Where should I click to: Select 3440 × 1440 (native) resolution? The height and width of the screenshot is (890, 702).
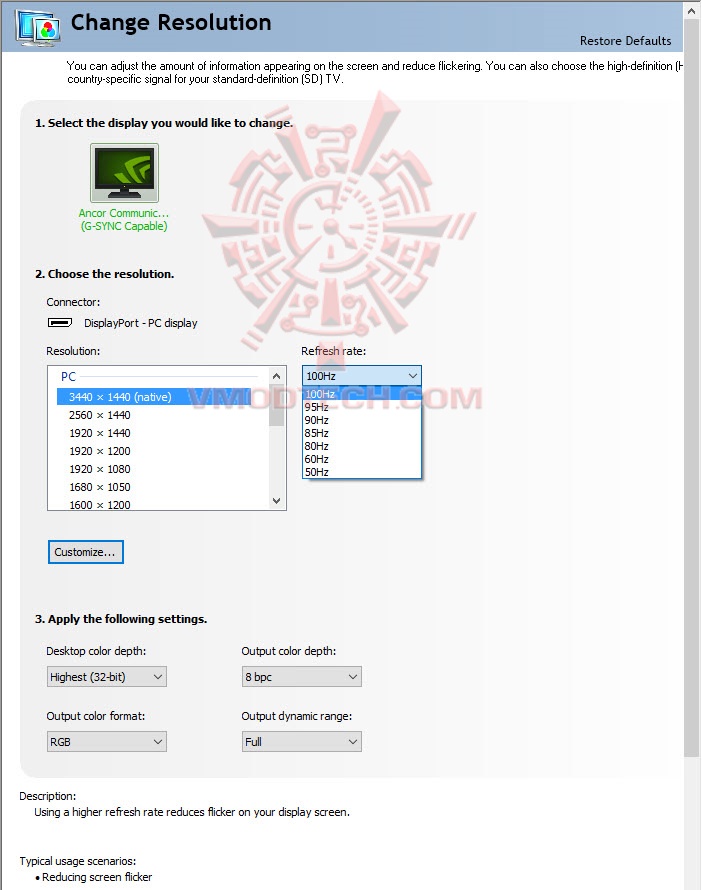pyautogui.click(x=154, y=397)
